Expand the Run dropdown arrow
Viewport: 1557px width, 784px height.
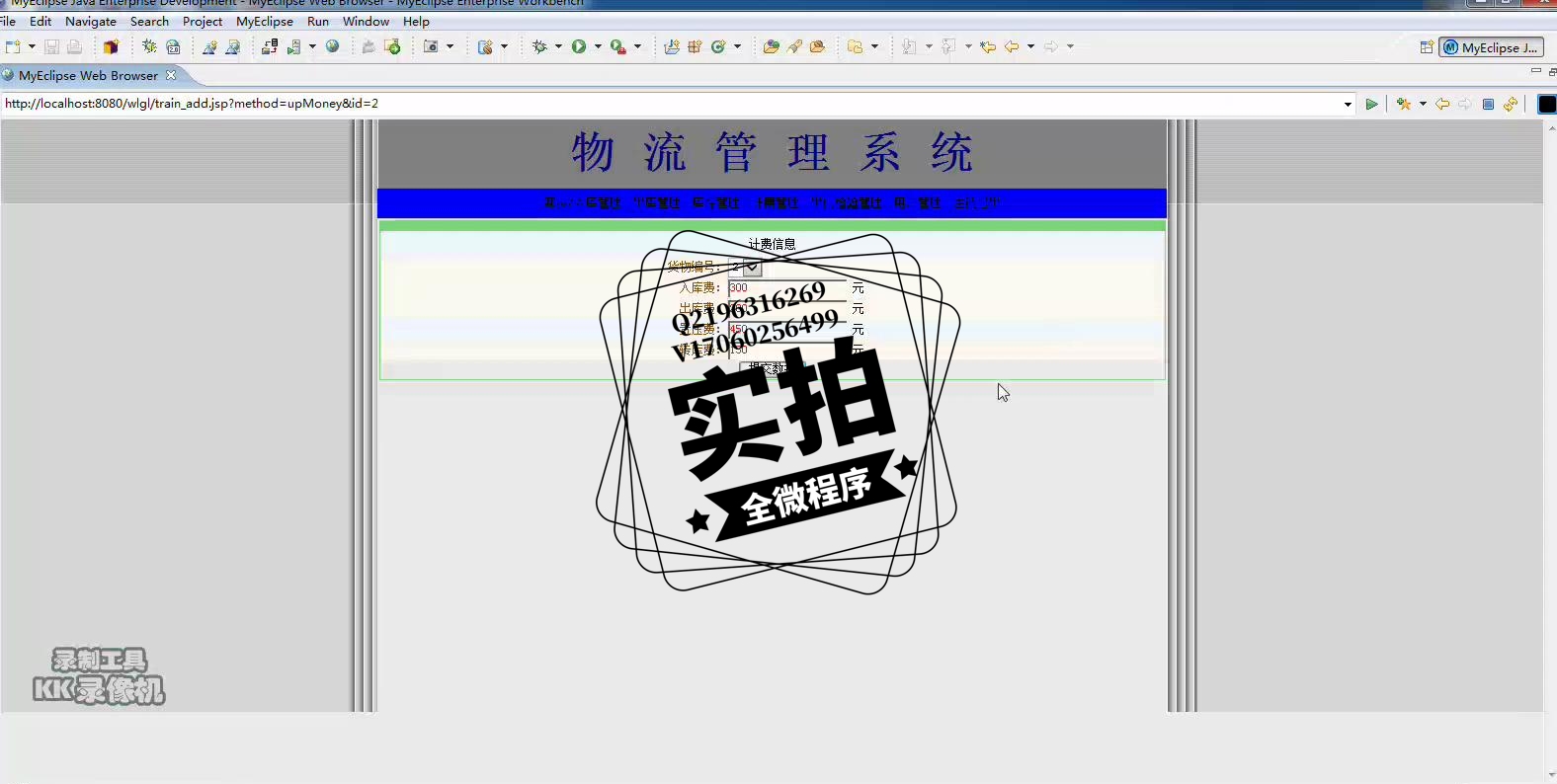click(598, 46)
